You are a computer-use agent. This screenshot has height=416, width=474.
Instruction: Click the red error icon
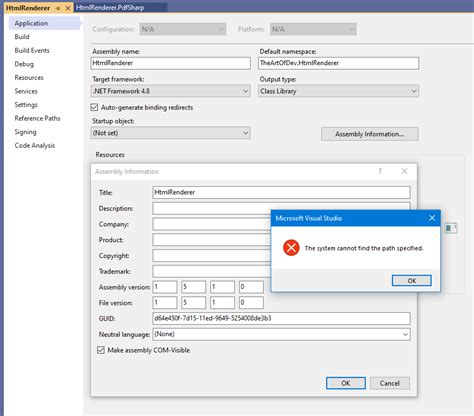pyautogui.click(x=291, y=248)
